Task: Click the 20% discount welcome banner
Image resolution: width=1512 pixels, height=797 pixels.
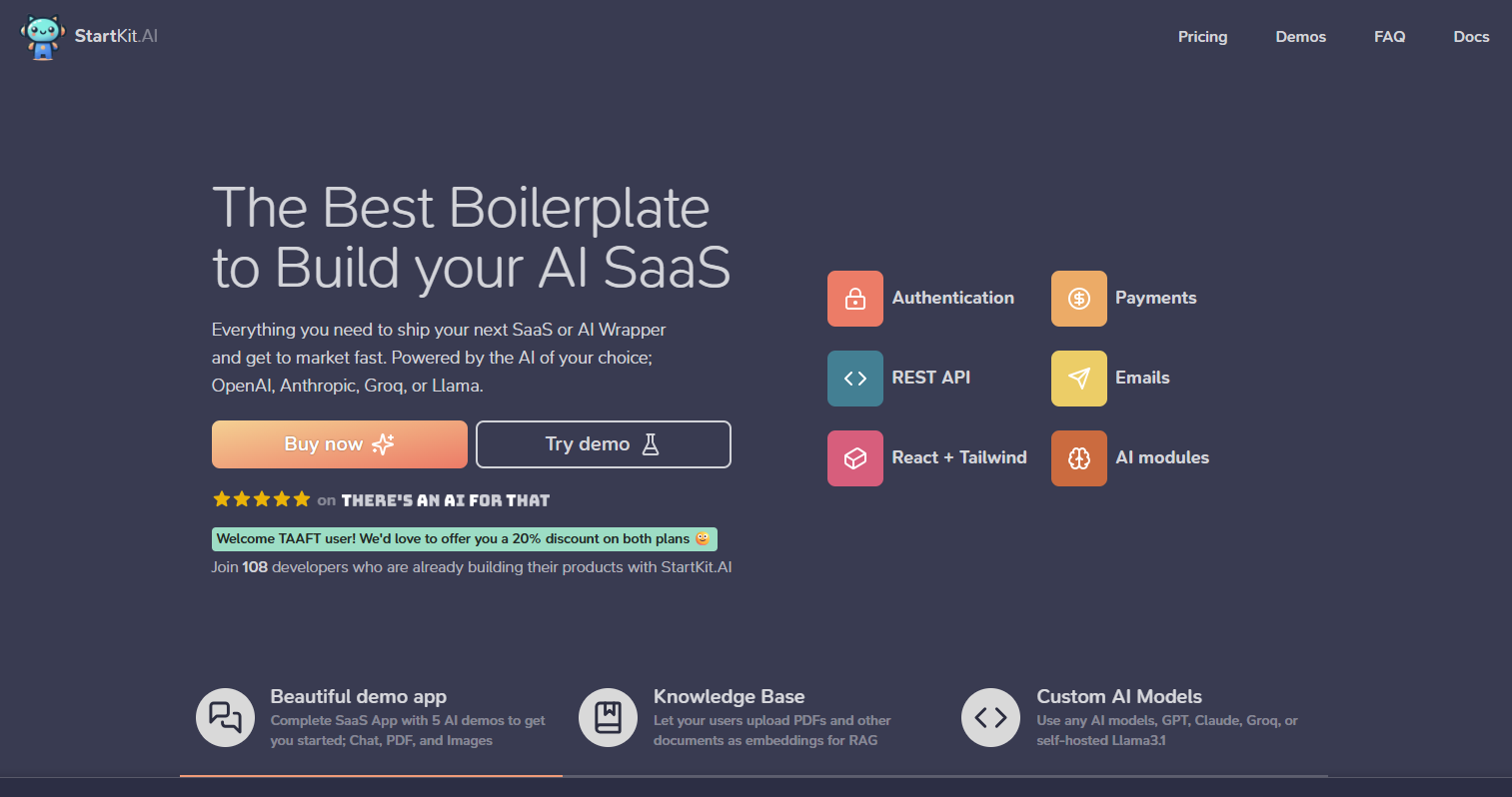Action: pos(464,539)
